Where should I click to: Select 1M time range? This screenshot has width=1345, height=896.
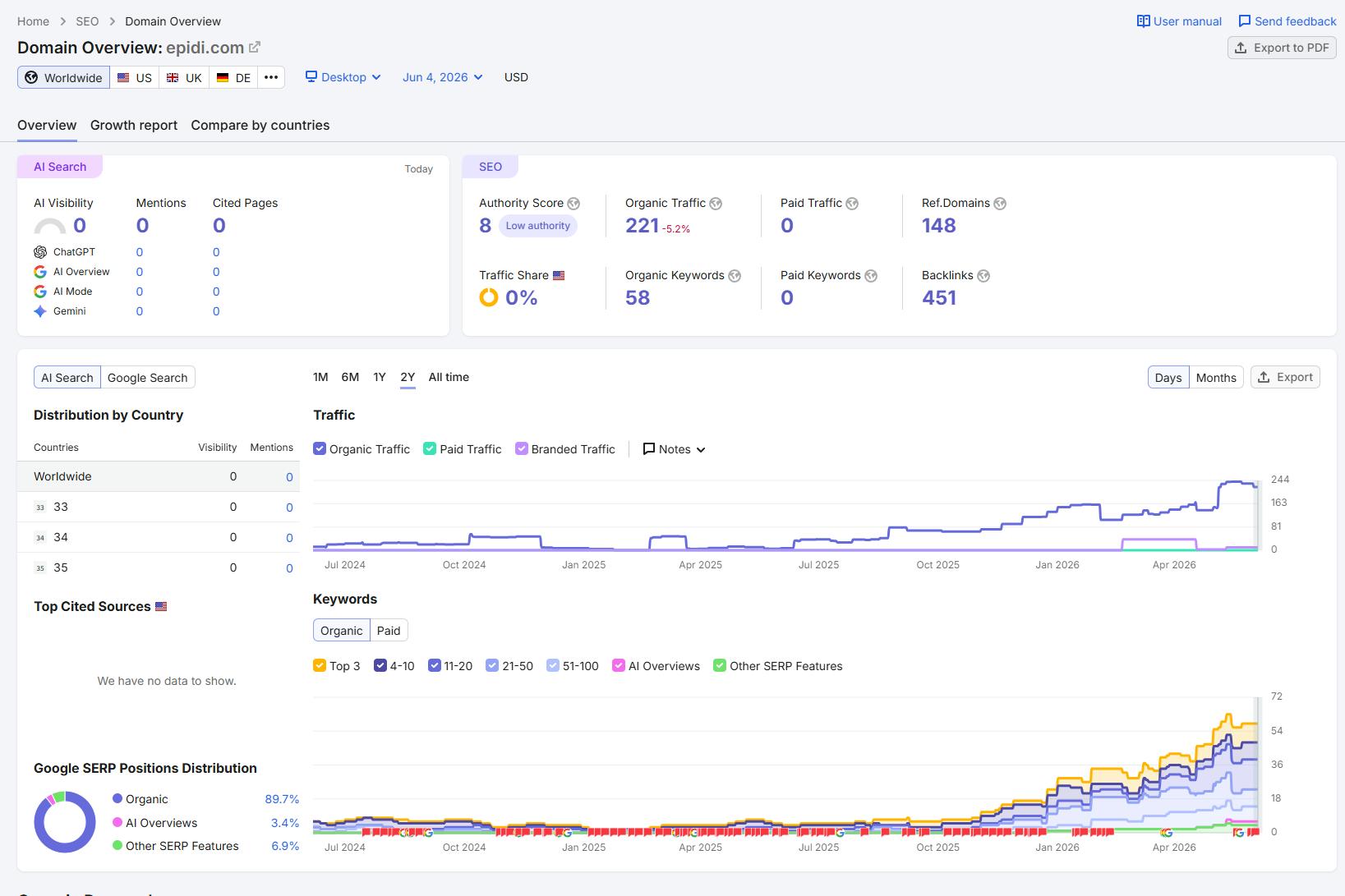[x=320, y=377]
